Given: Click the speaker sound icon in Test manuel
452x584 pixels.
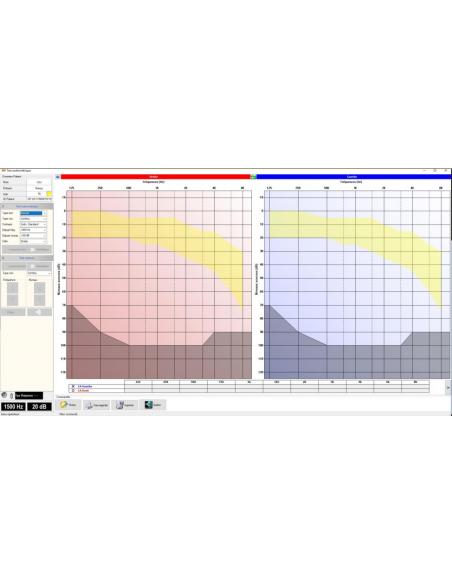Looking at the screenshot, I should coord(39,312).
